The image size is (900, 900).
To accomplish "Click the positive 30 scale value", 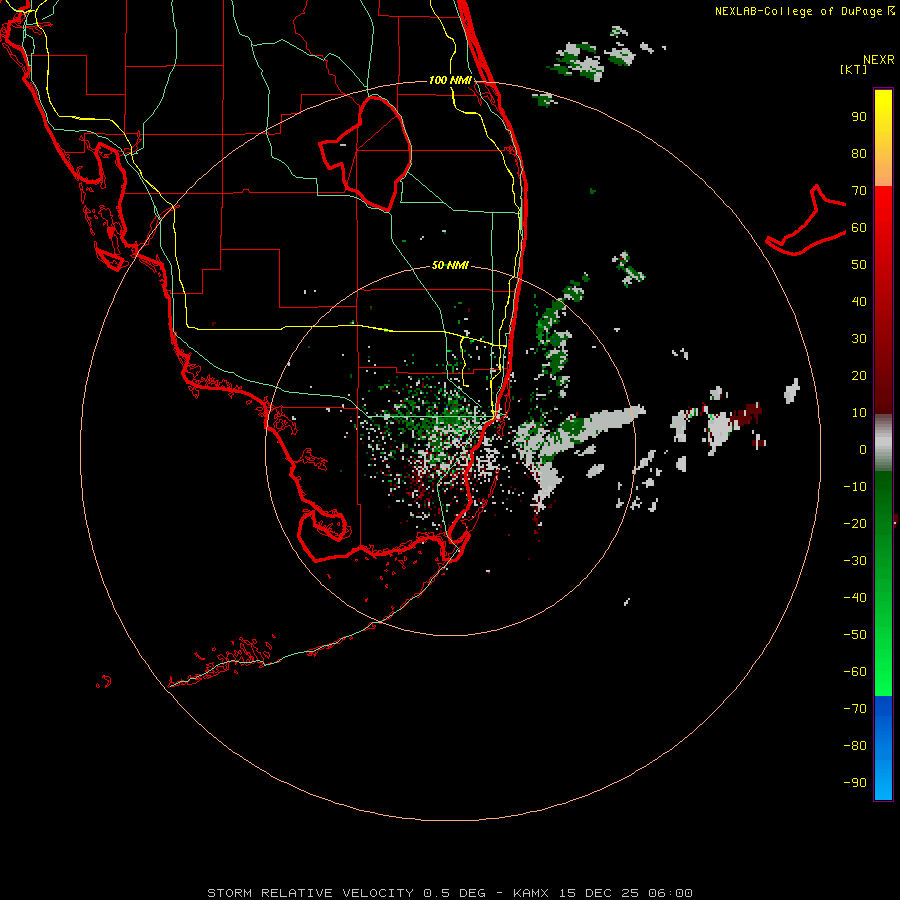I will 859,339.
